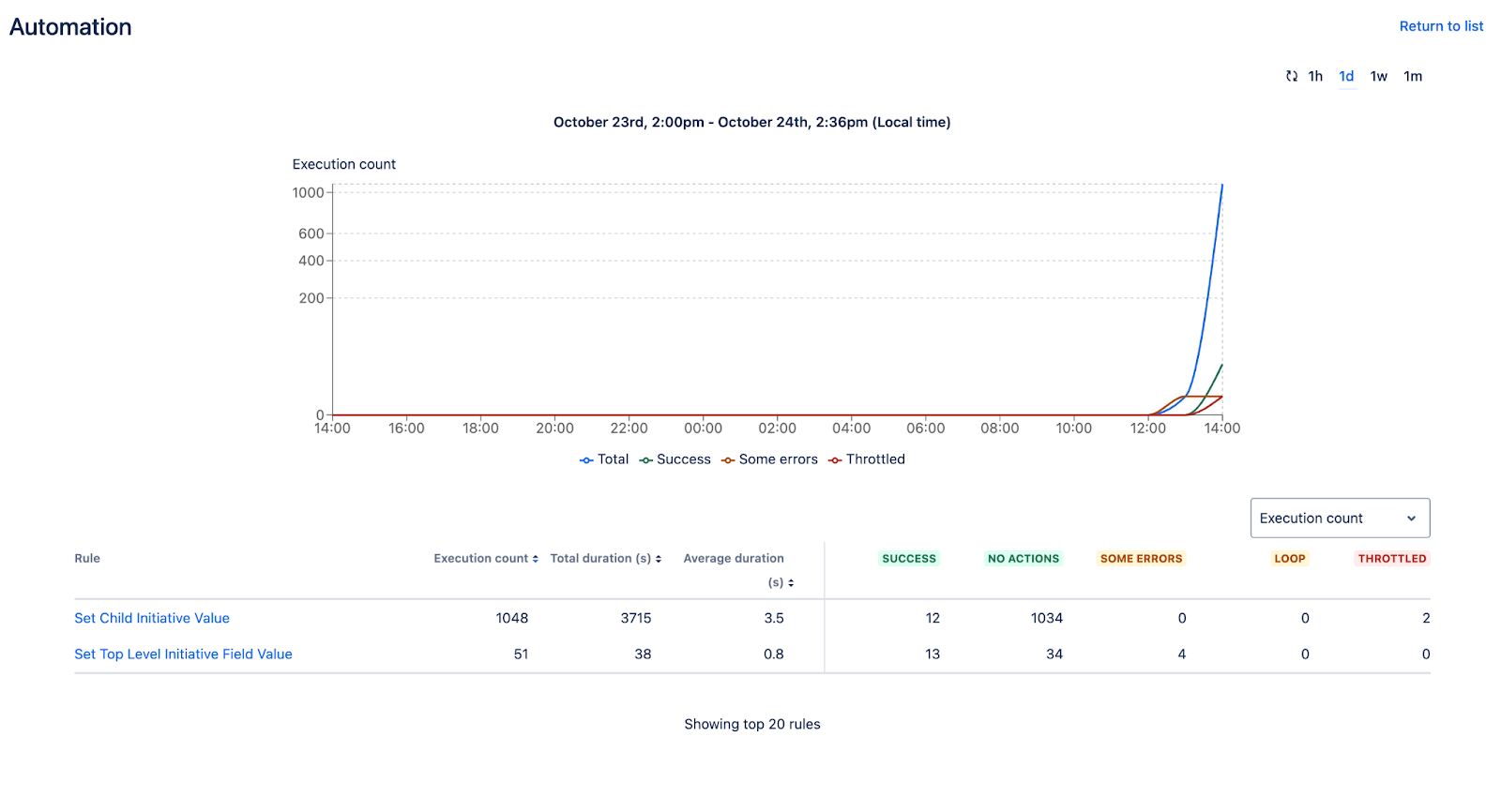Click the SOME ERRORS column badge
Screen dimensions: 1501x812
coord(1141,559)
